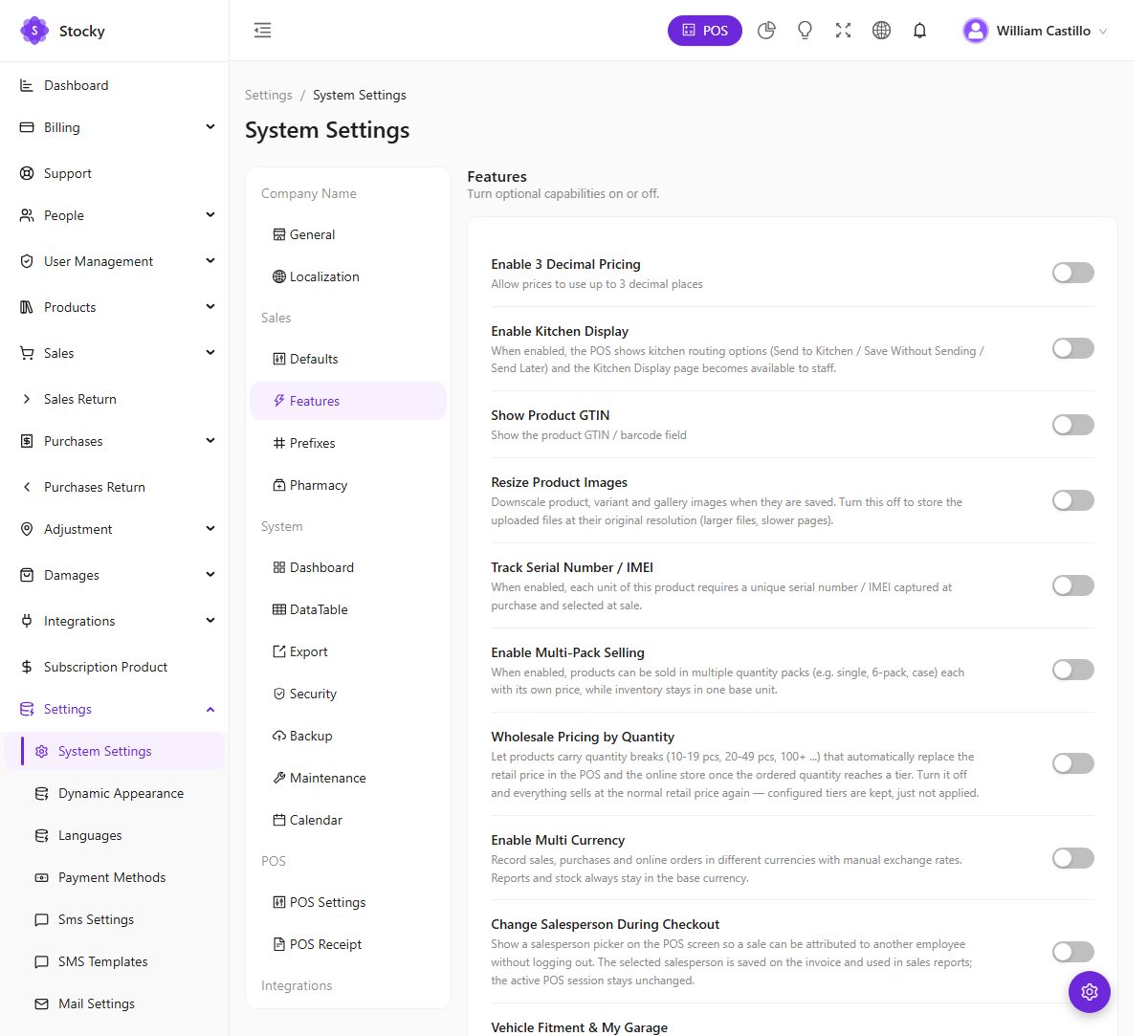Collapse the Settings menu chevron

pyautogui.click(x=210, y=709)
